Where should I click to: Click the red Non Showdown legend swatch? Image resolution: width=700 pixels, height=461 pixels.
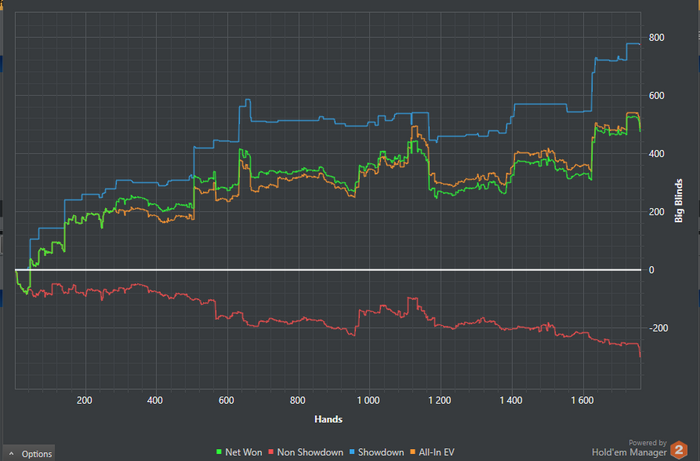(271, 452)
